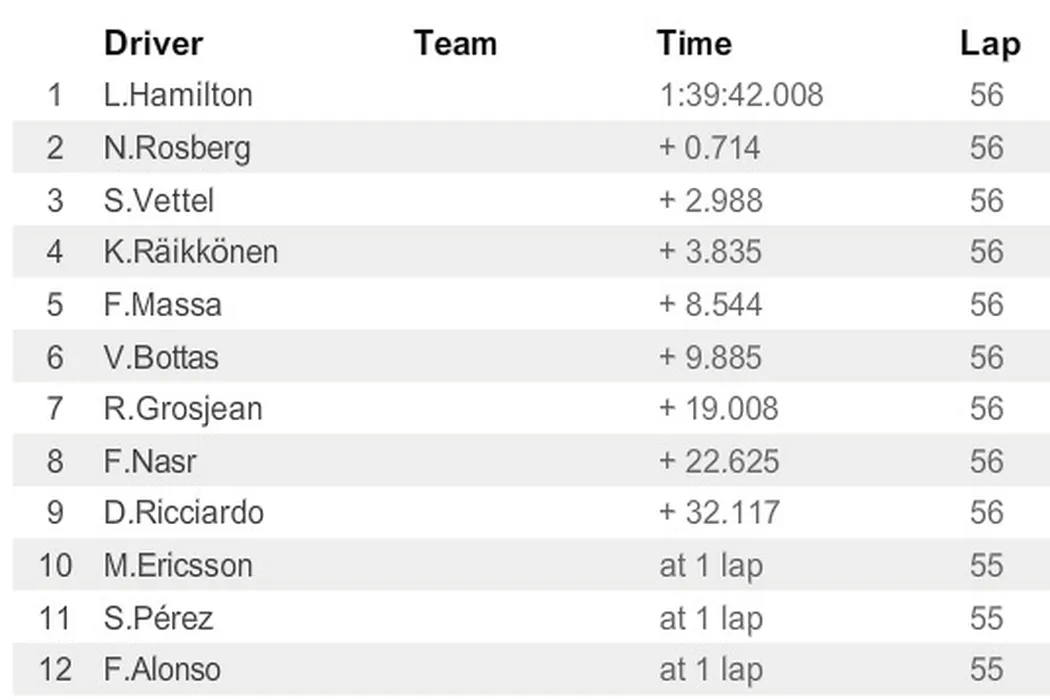This screenshot has height=700, width=1050.
Task: Click on F.Nasr driver name
Action: point(150,461)
